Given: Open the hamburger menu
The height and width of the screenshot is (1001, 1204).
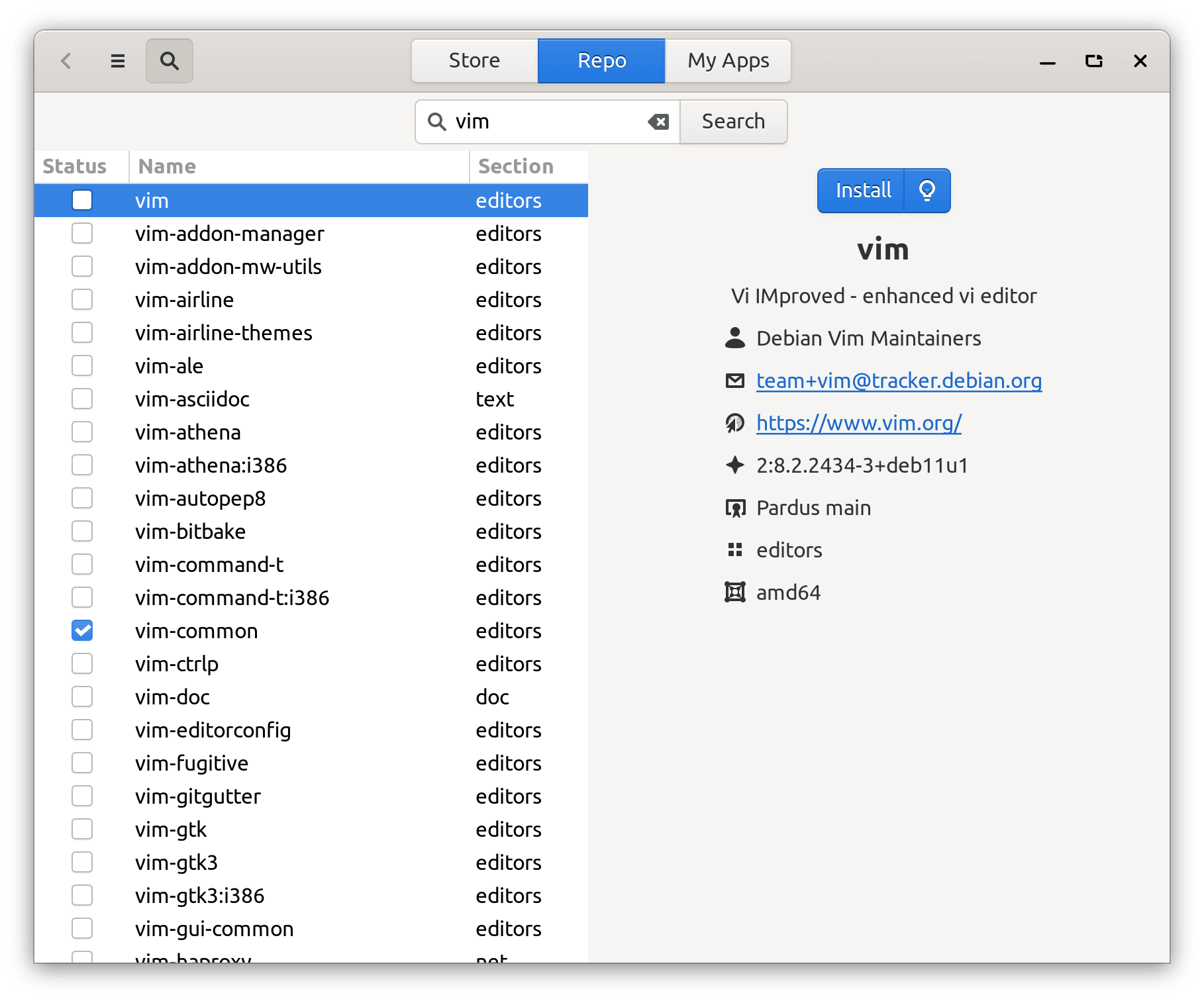Looking at the screenshot, I should [118, 61].
